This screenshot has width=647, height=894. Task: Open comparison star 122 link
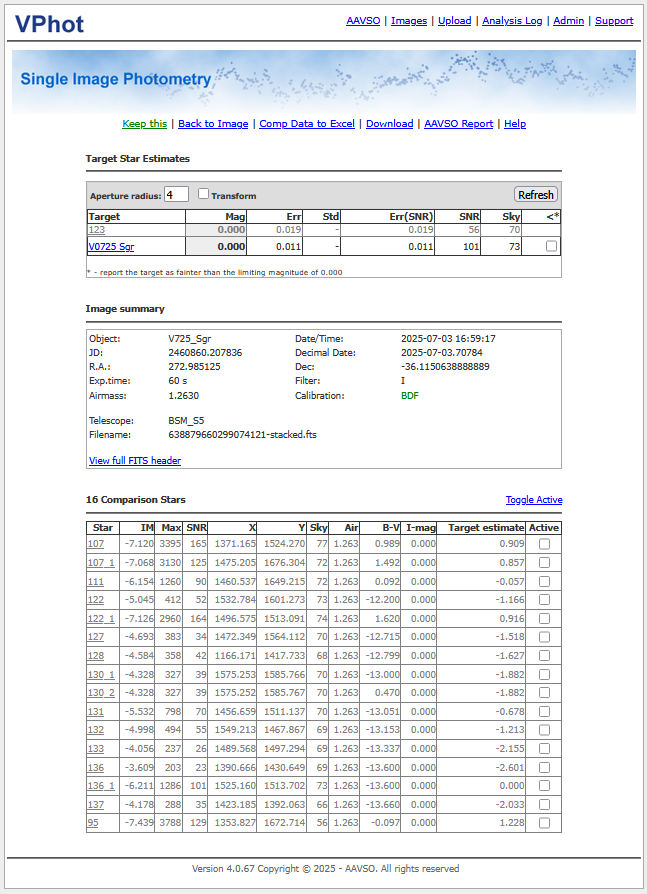[96, 600]
